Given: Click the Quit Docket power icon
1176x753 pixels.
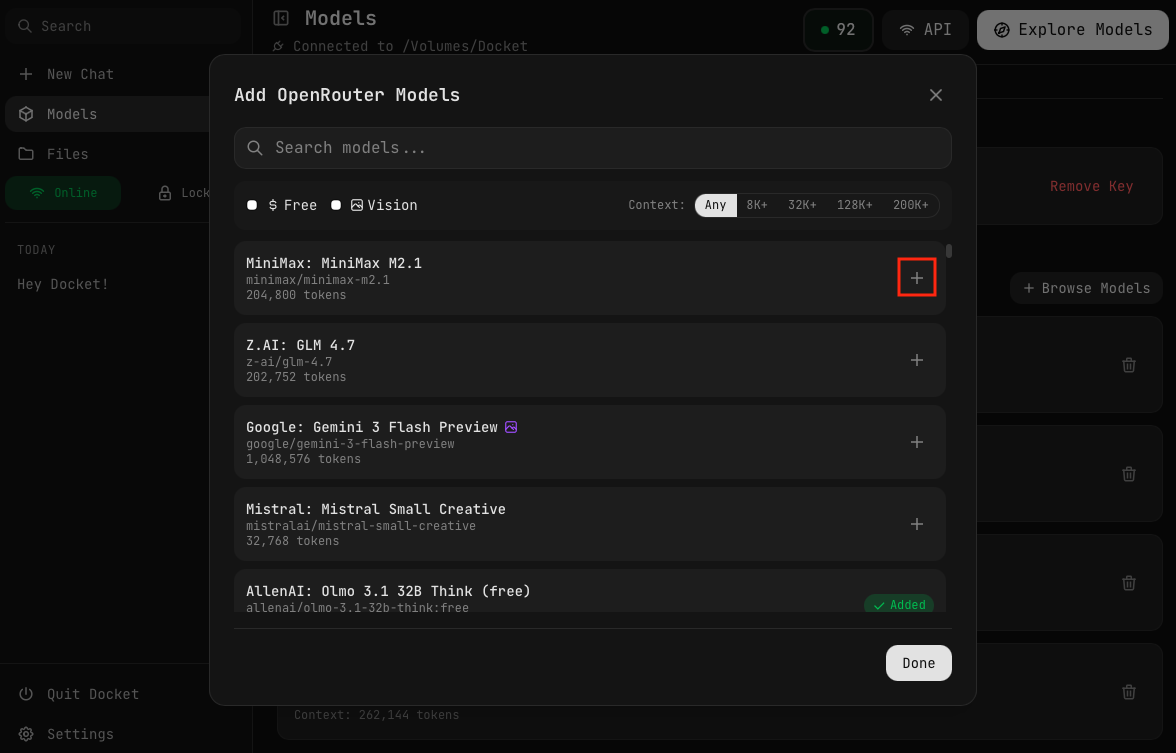Looking at the screenshot, I should pos(25,693).
